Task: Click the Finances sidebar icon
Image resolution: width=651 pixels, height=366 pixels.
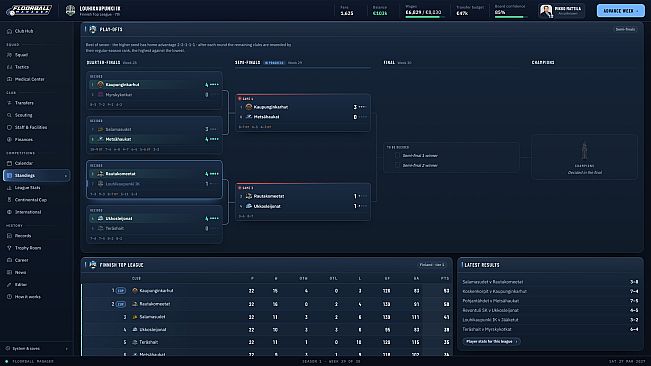Action: click(x=9, y=139)
